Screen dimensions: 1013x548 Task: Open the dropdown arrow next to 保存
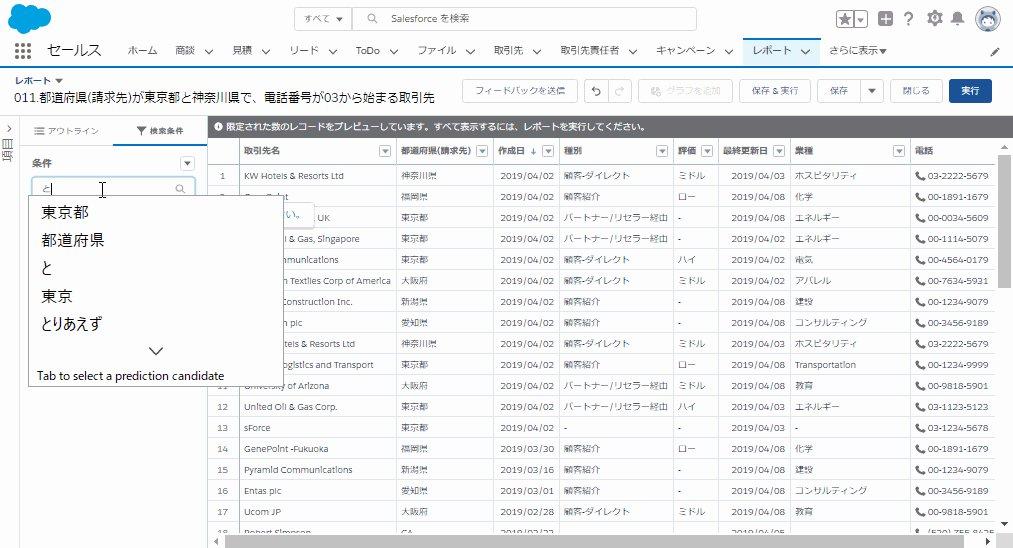[x=872, y=91]
